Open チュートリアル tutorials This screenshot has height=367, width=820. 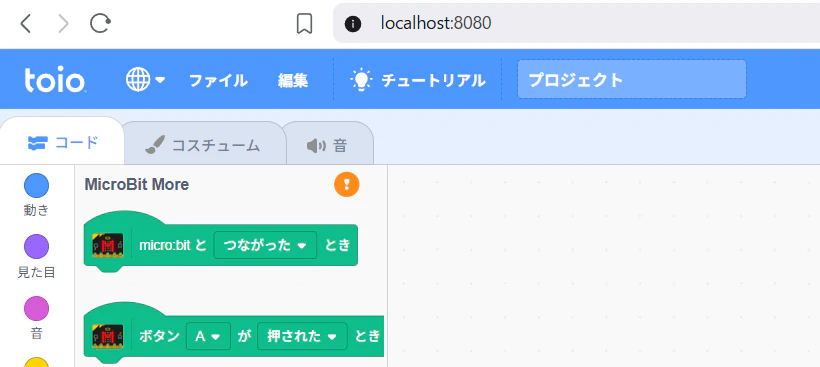[x=418, y=80]
